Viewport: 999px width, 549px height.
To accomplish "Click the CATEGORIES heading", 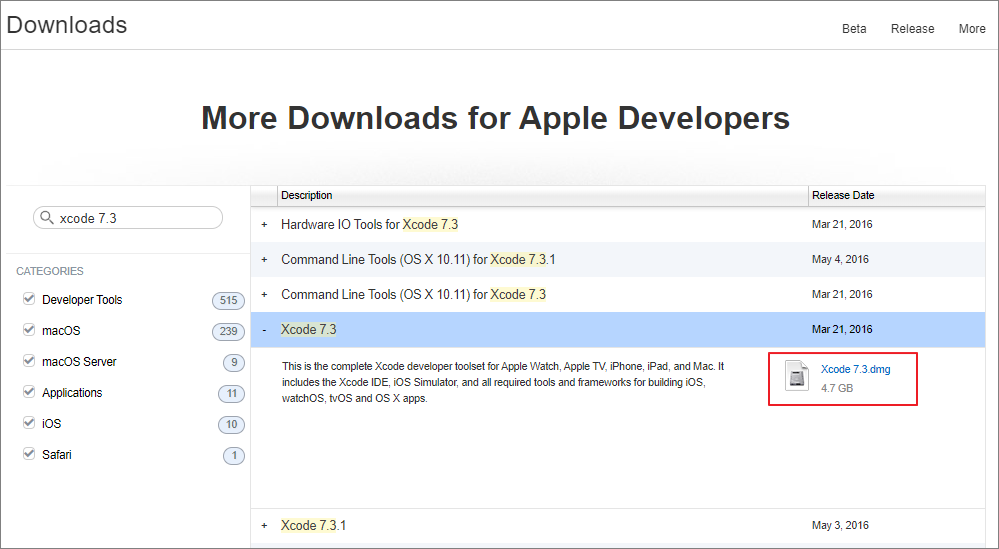I will (50, 271).
